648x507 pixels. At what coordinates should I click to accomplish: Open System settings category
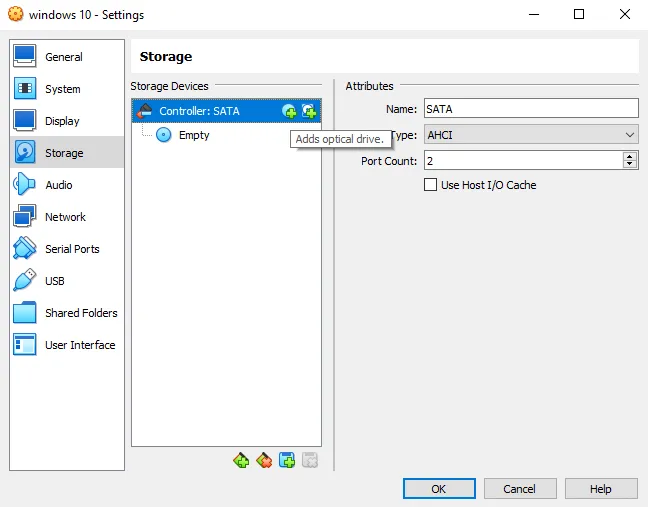[x=67, y=89]
